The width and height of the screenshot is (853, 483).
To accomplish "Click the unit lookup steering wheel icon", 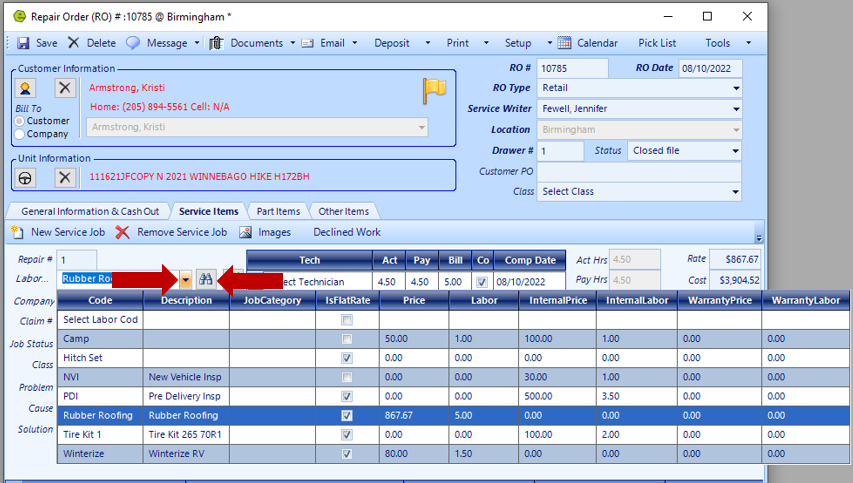I will 27,177.
